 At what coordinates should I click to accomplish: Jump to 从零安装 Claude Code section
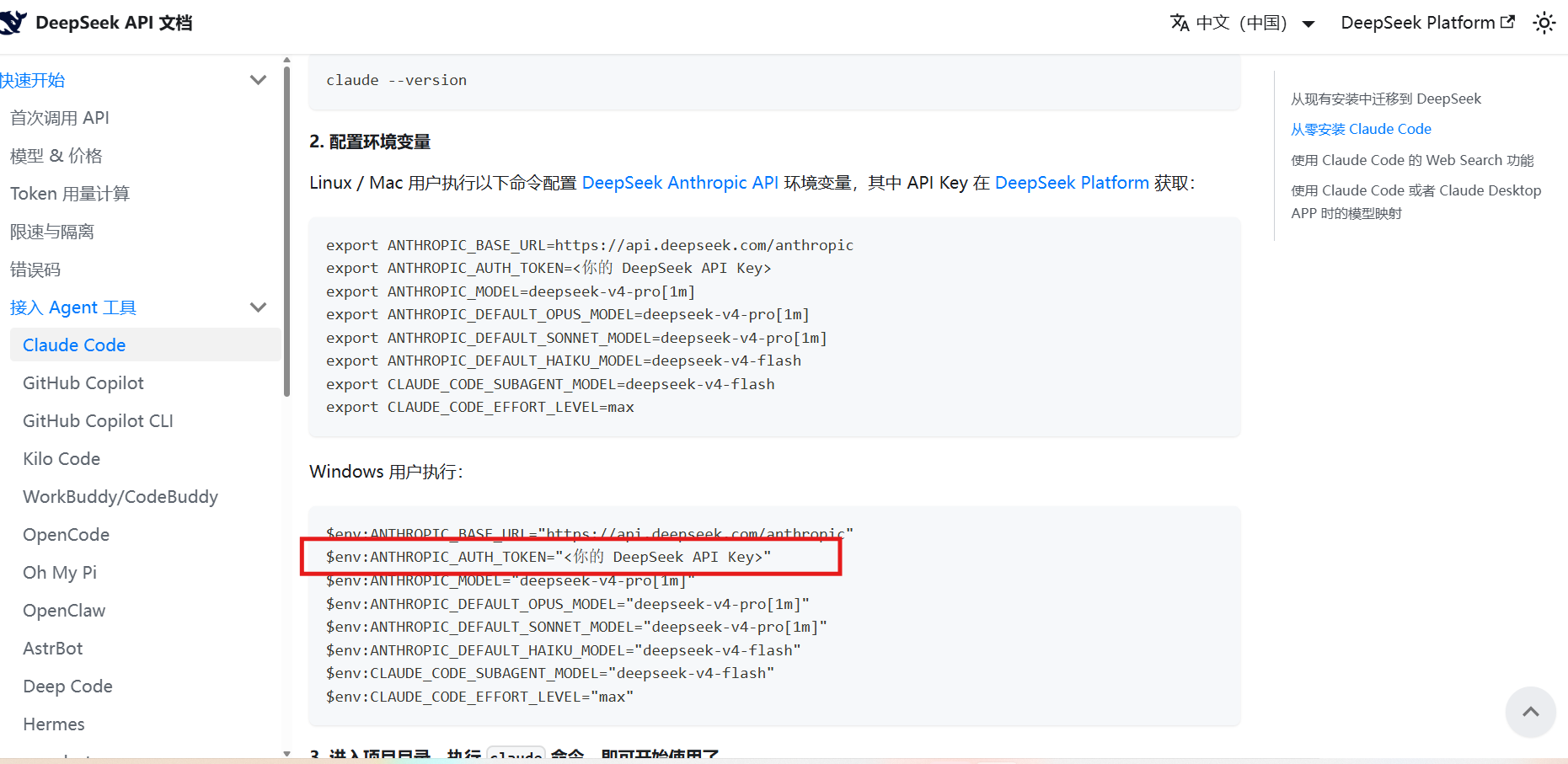[1361, 129]
